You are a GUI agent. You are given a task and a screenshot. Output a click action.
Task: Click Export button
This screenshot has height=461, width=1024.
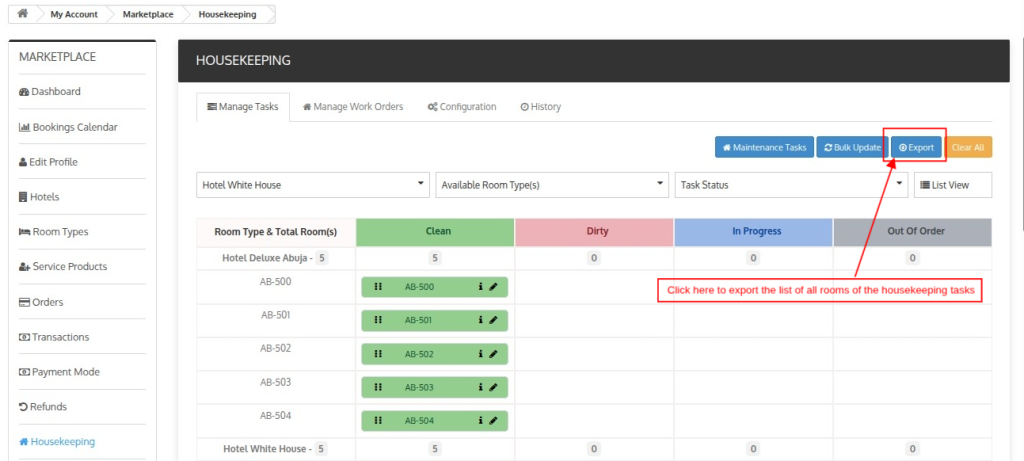click(x=916, y=148)
